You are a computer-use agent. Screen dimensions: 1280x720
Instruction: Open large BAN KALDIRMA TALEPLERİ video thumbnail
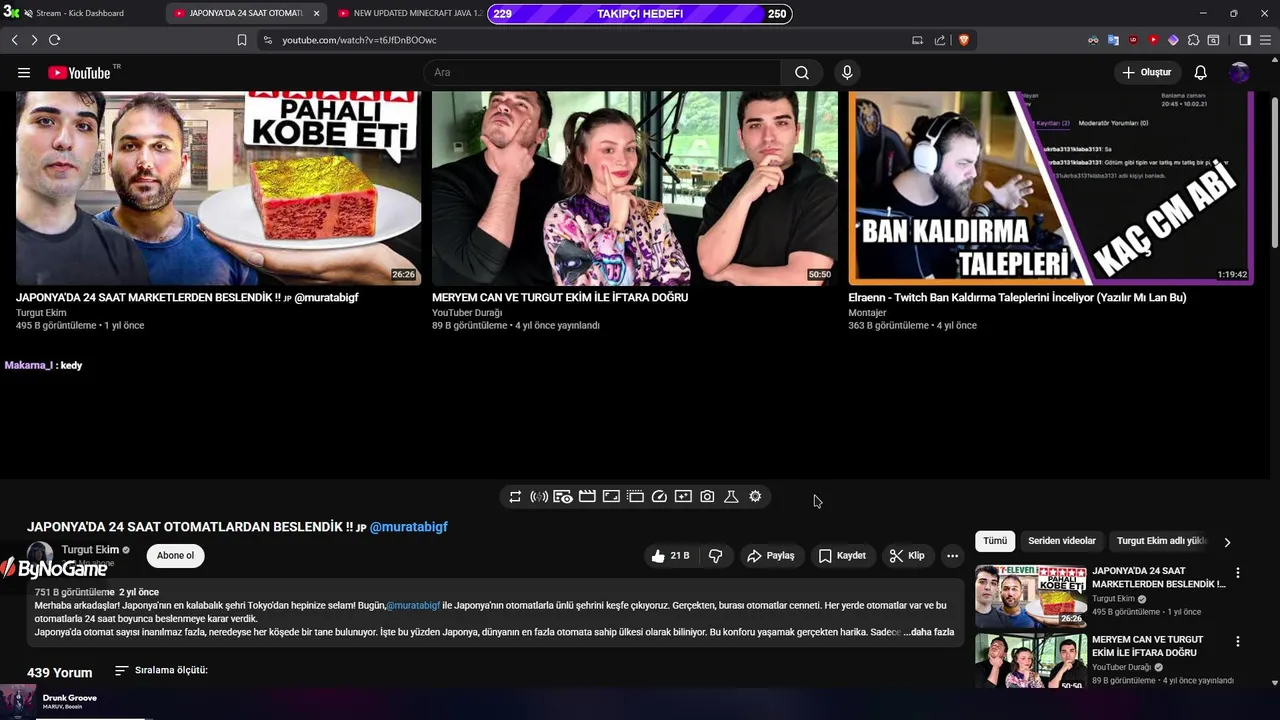1051,188
